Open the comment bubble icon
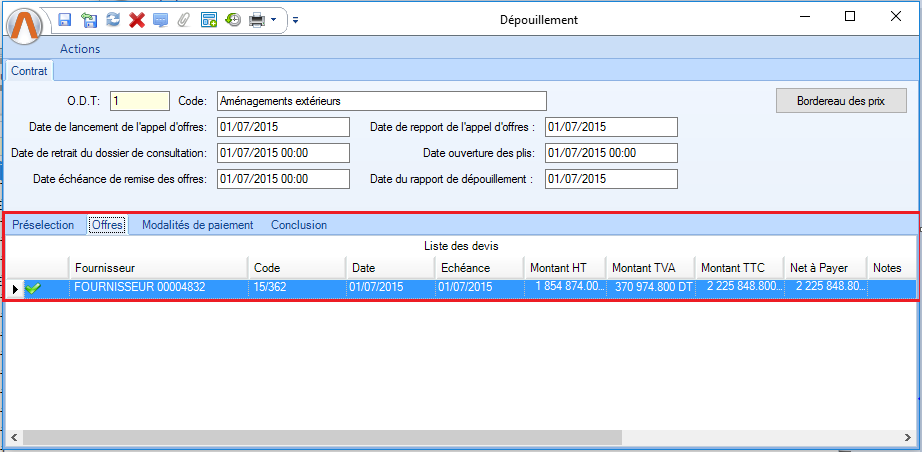The width and height of the screenshot is (922, 452). (x=160, y=19)
